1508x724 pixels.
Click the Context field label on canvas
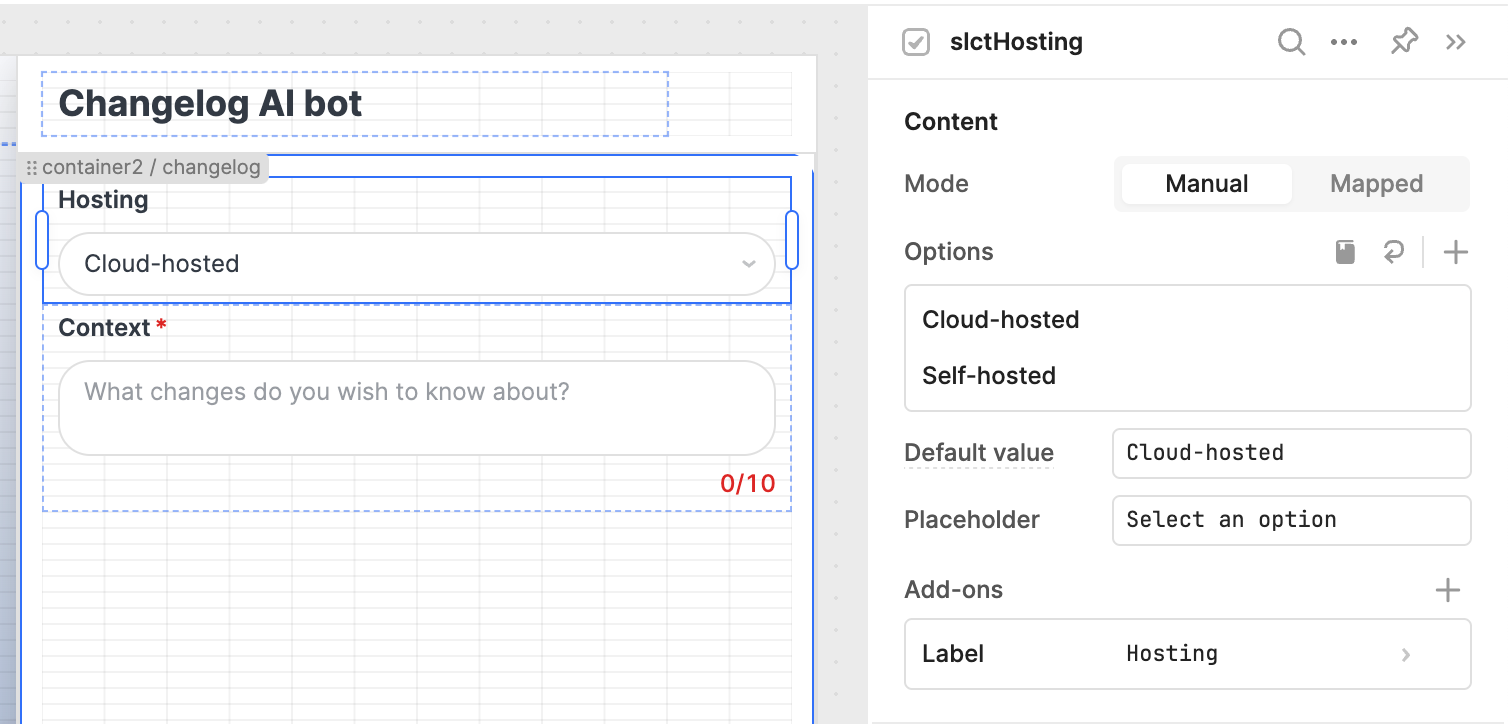point(104,328)
